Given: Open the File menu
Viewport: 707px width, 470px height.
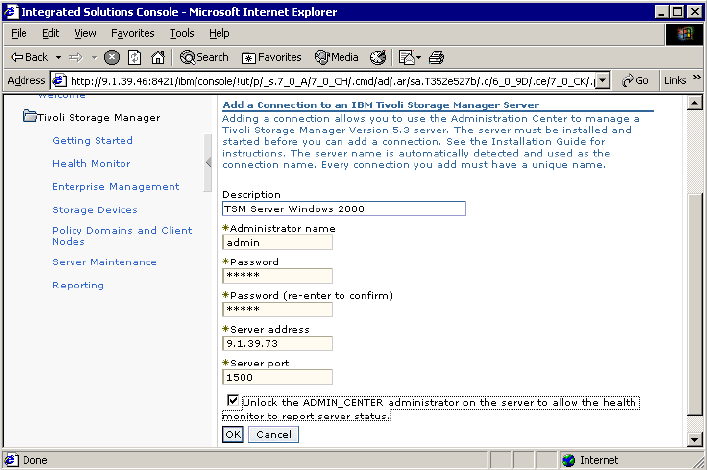Looking at the screenshot, I should [18, 33].
